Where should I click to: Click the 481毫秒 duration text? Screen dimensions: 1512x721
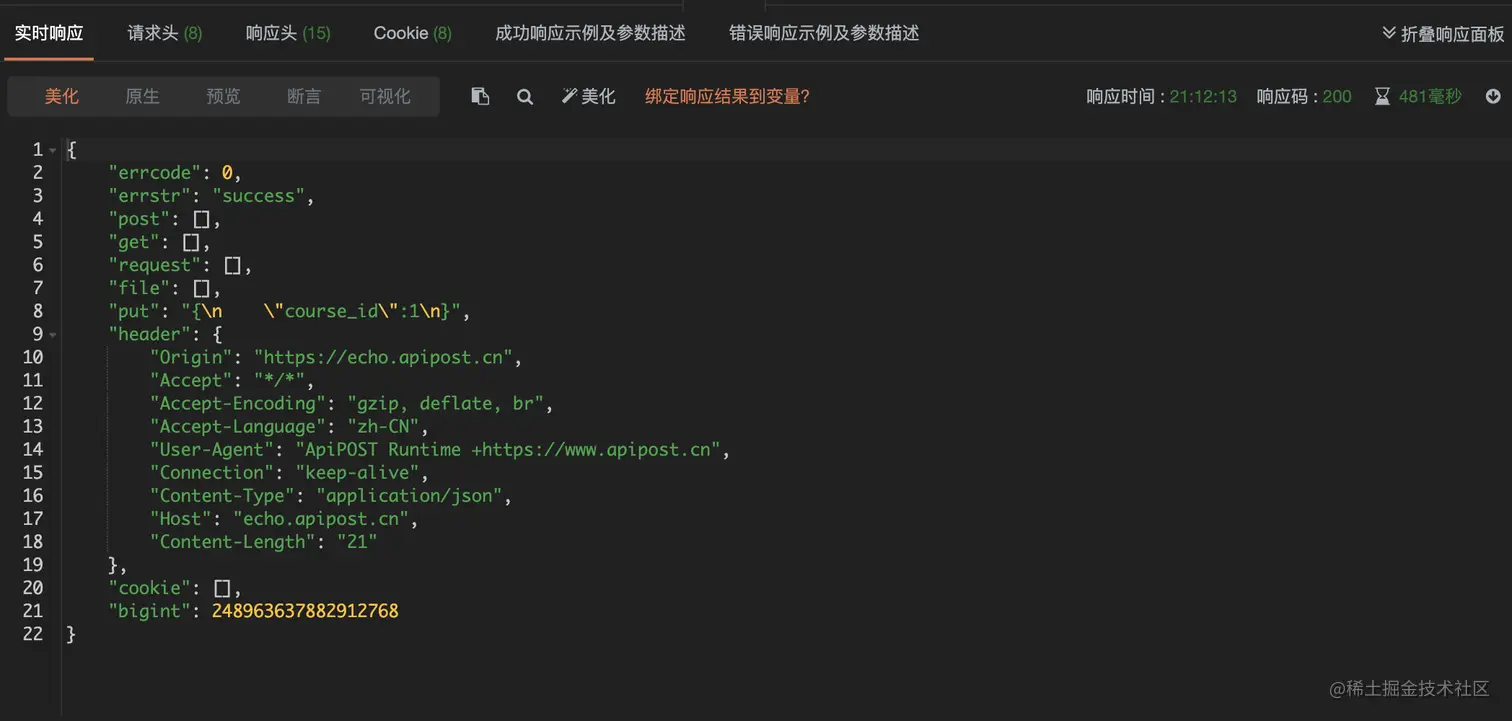1430,97
